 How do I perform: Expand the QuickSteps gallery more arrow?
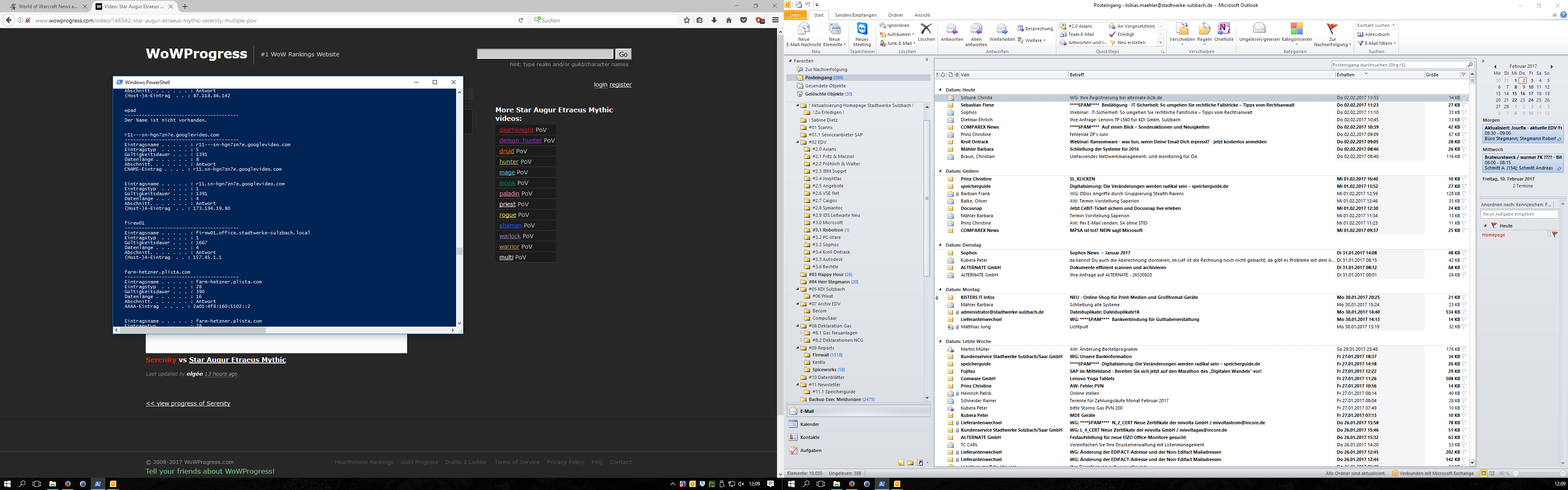click(x=1160, y=42)
